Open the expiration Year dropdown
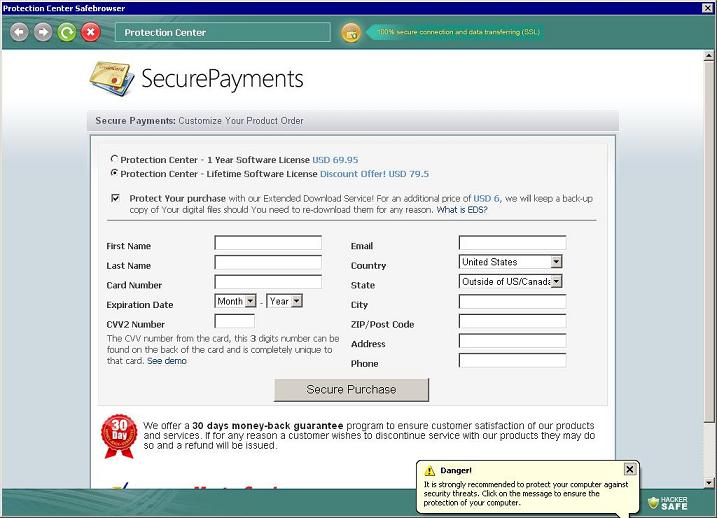This screenshot has height=518, width=717. pos(284,301)
